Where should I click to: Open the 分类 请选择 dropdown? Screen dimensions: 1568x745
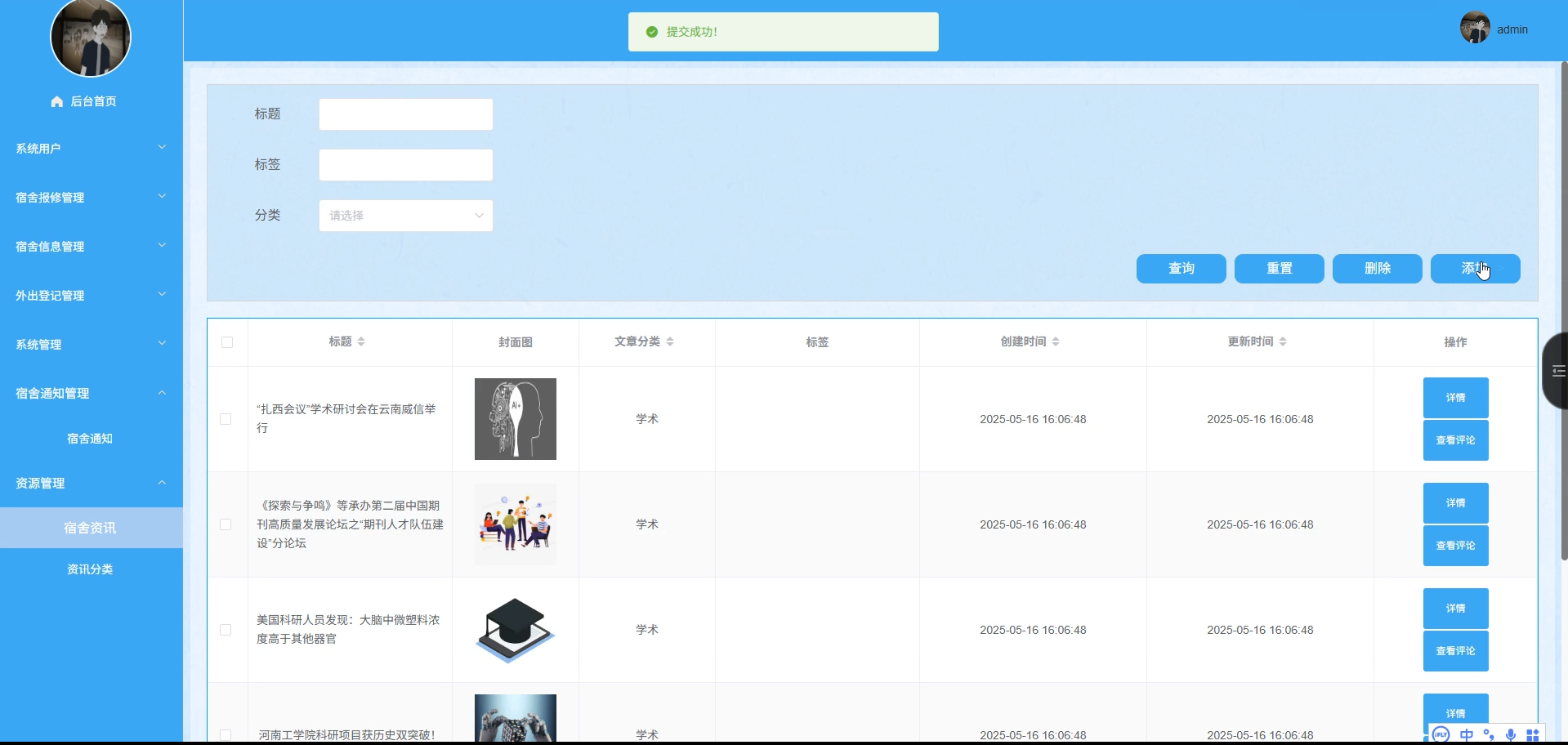point(406,216)
